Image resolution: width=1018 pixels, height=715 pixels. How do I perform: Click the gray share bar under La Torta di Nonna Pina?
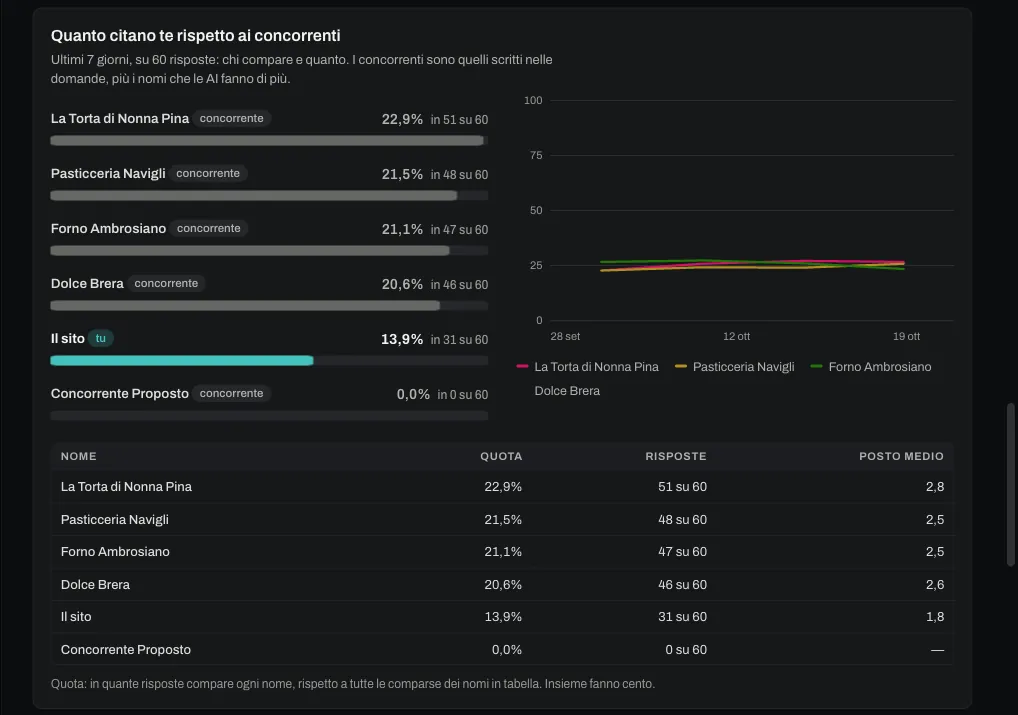[267, 140]
